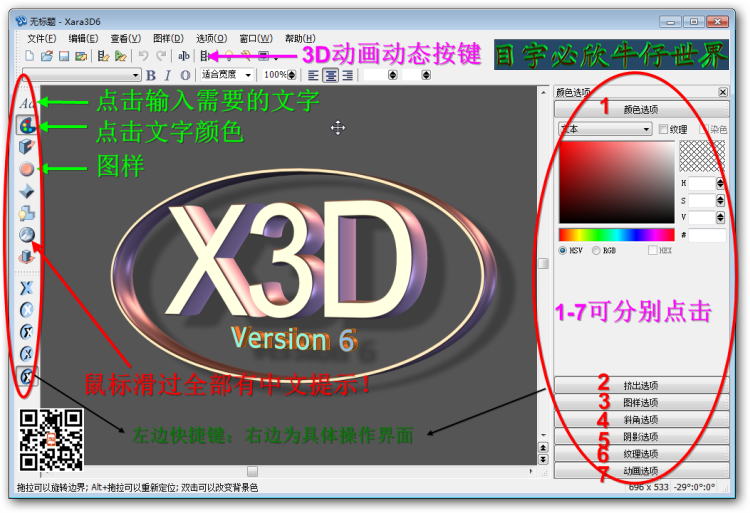This screenshot has height=513, width=750.
Task: Open the 文件(F) menu
Action: pos(41,38)
